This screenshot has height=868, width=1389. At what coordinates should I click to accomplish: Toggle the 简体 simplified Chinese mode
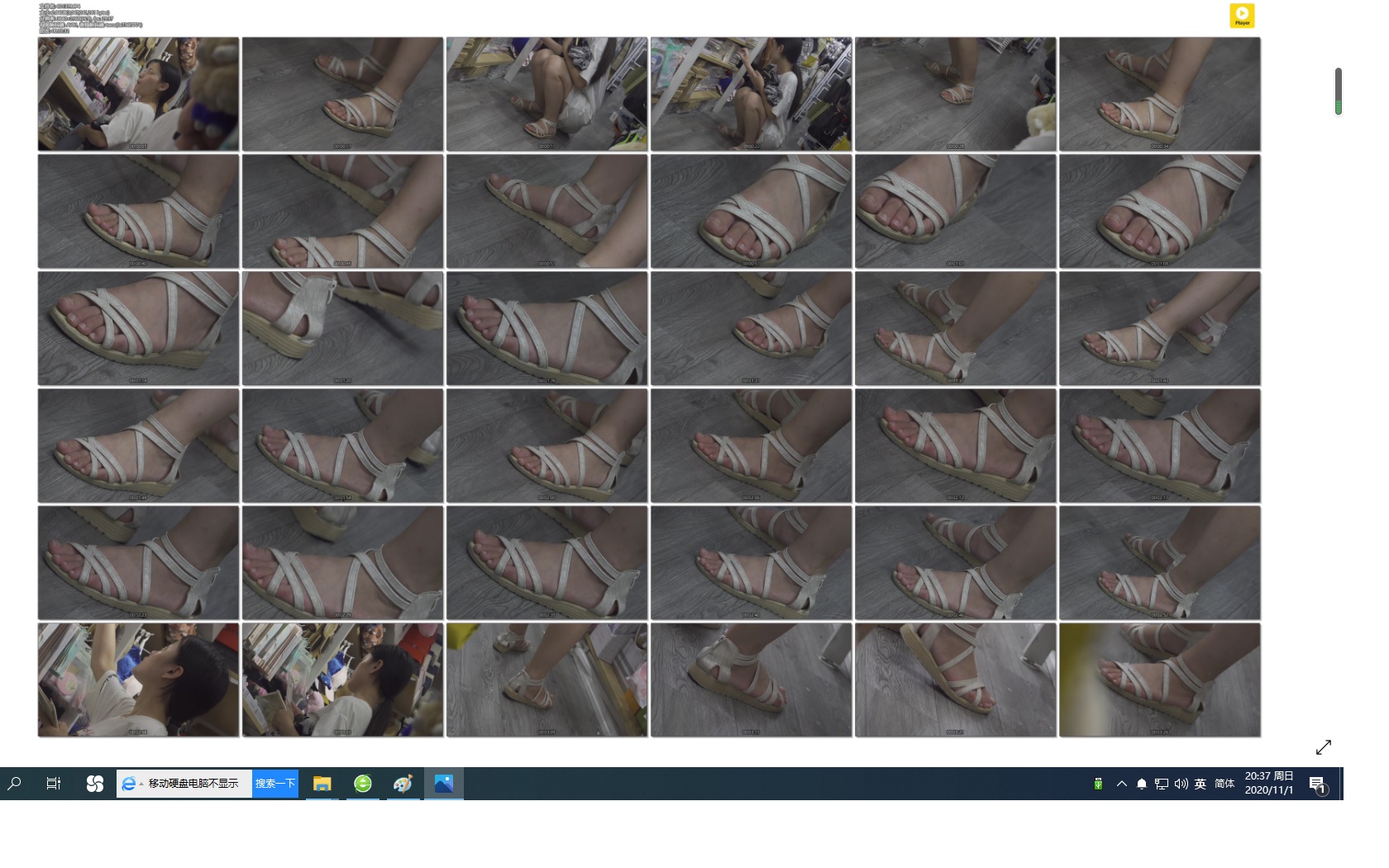[x=1224, y=784]
